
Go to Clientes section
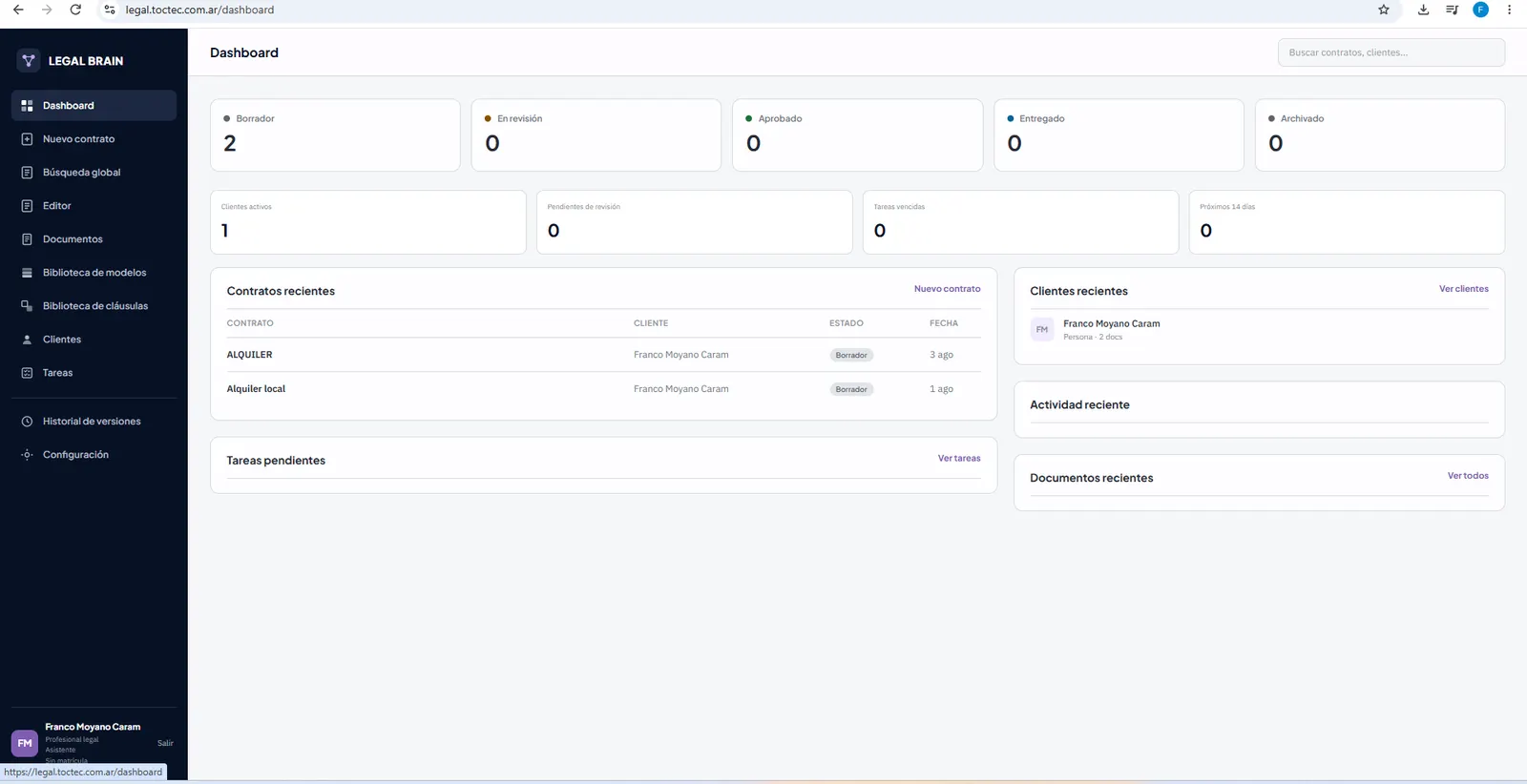point(94,340)
